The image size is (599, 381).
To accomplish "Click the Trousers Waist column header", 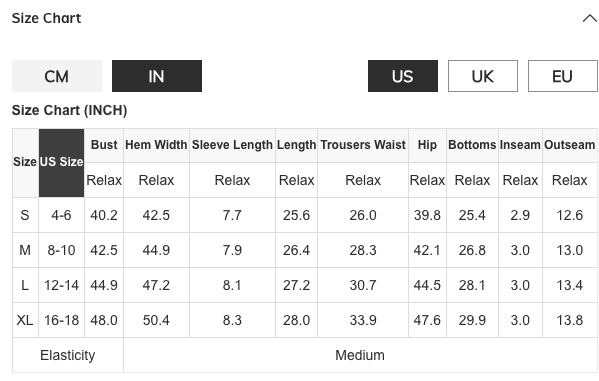I will tap(363, 145).
